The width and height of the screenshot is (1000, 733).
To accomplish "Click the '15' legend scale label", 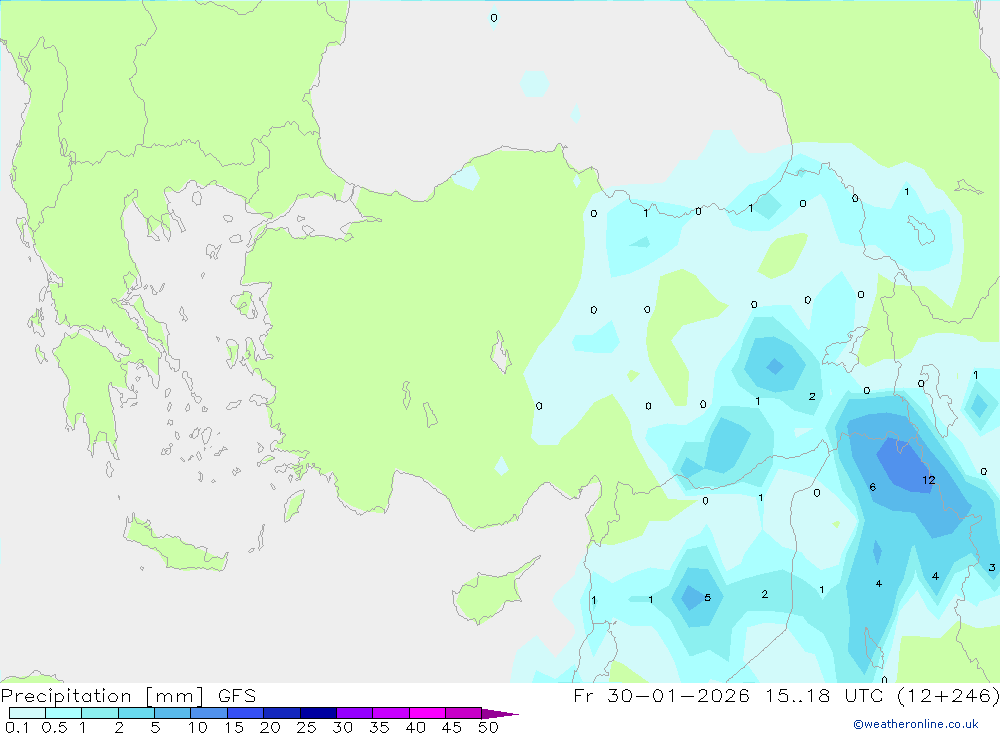I will [234, 727].
